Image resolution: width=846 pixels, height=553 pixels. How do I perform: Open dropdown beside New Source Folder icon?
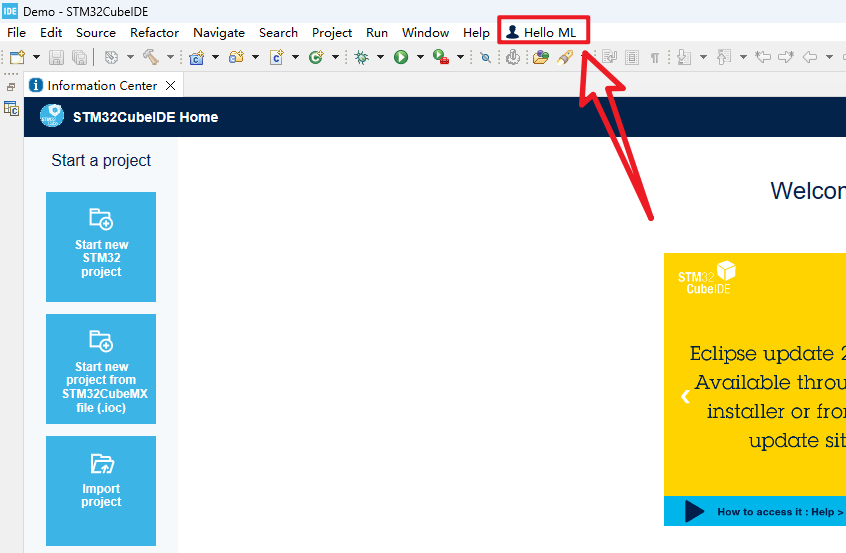(x=255, y=57)
